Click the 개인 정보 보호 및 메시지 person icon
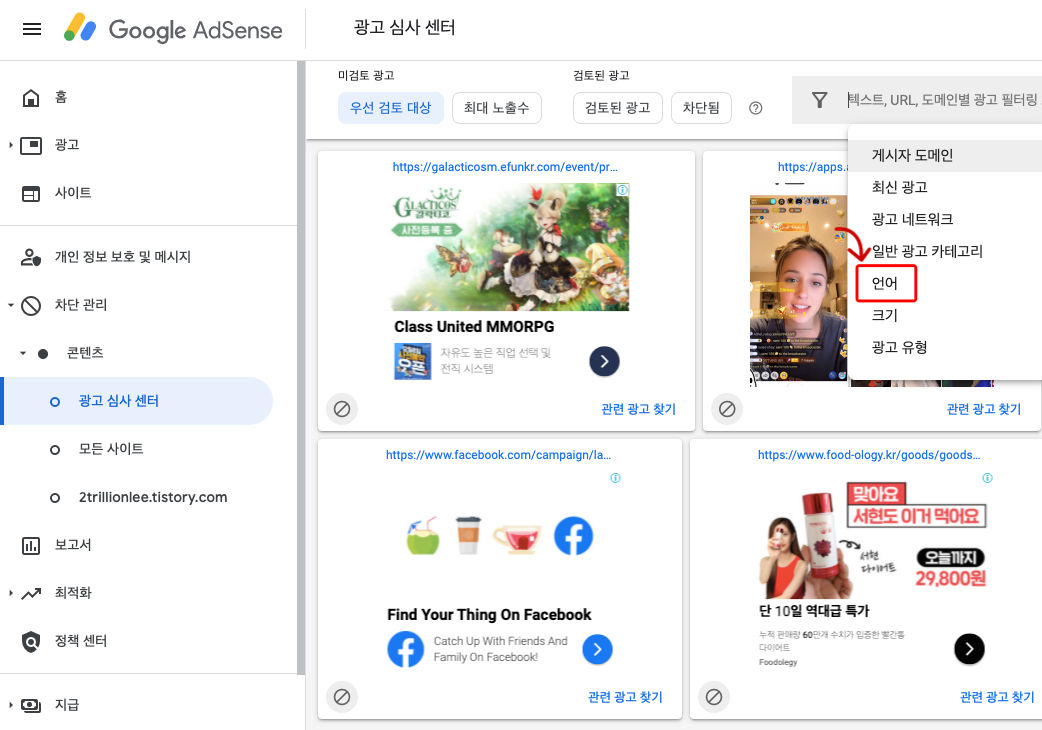 tap(31, 257)
